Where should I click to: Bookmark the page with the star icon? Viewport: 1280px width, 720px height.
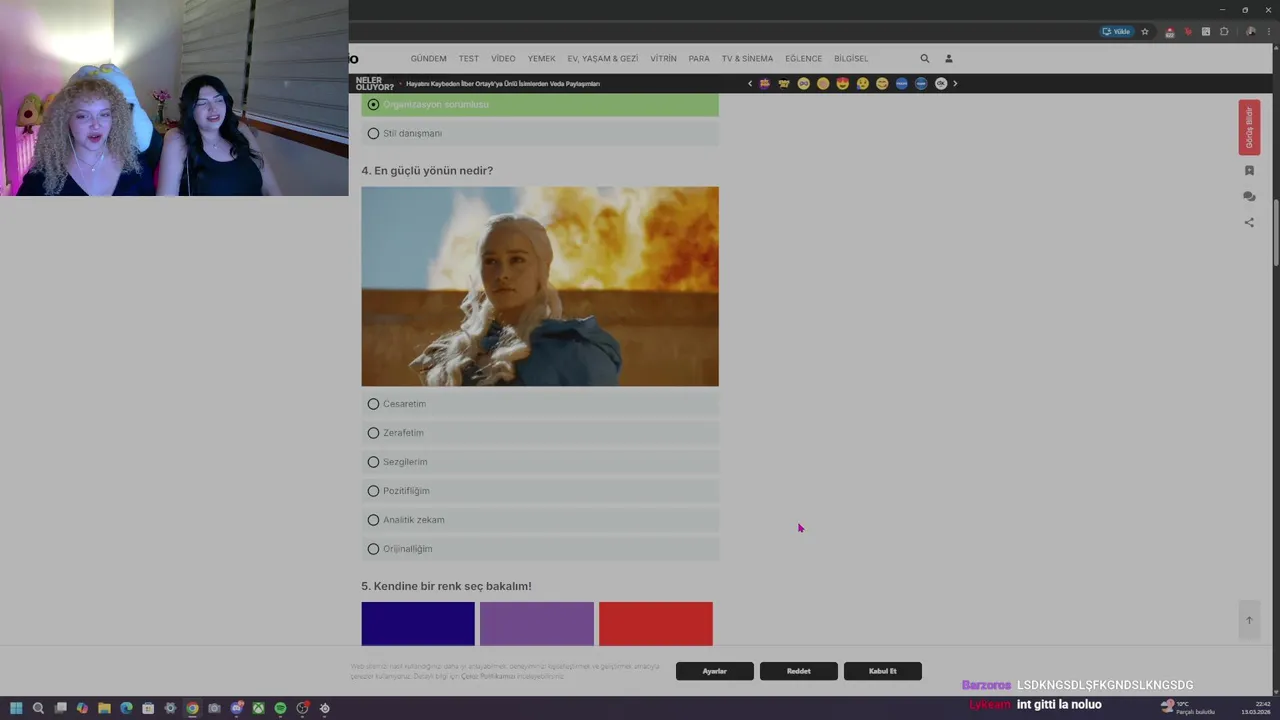click(x=1145, y=32)
